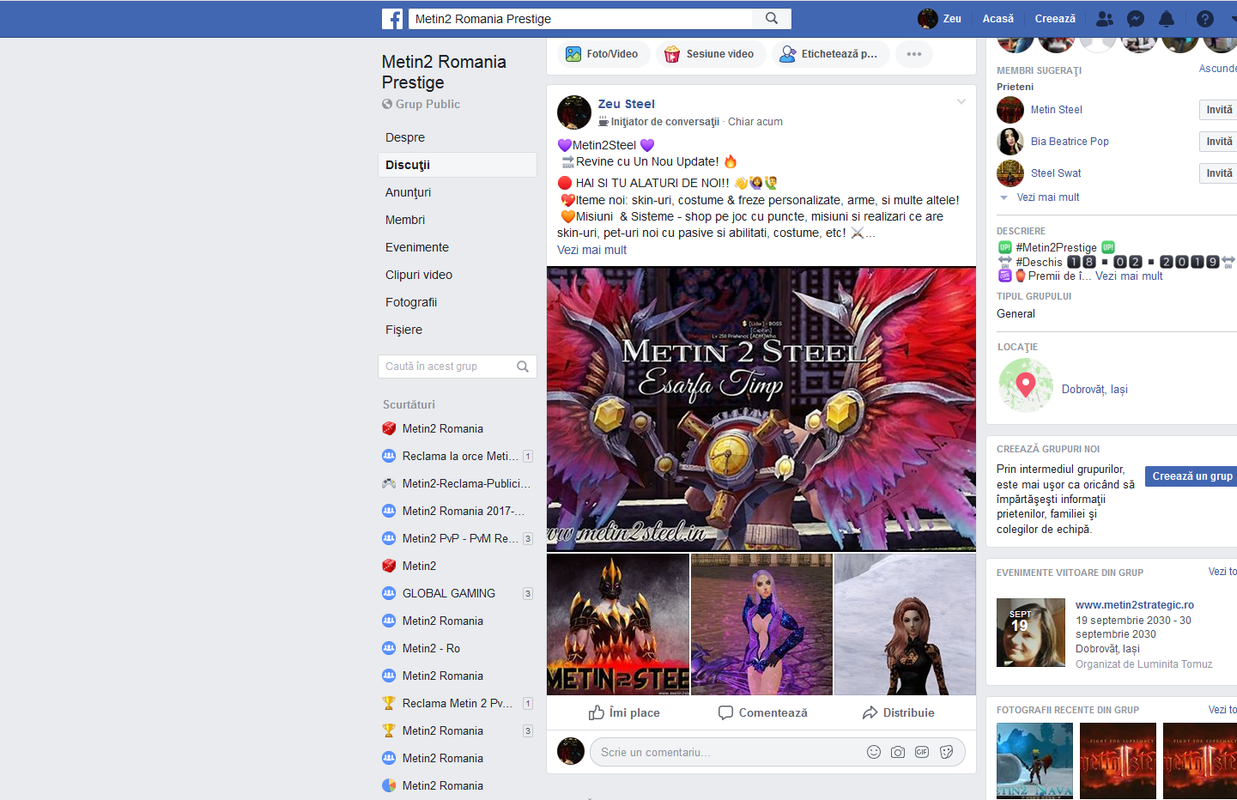Open Metin Steel suggested member profile
1237x800 pixels.
pyautogui.click(x=1056, y=110)
